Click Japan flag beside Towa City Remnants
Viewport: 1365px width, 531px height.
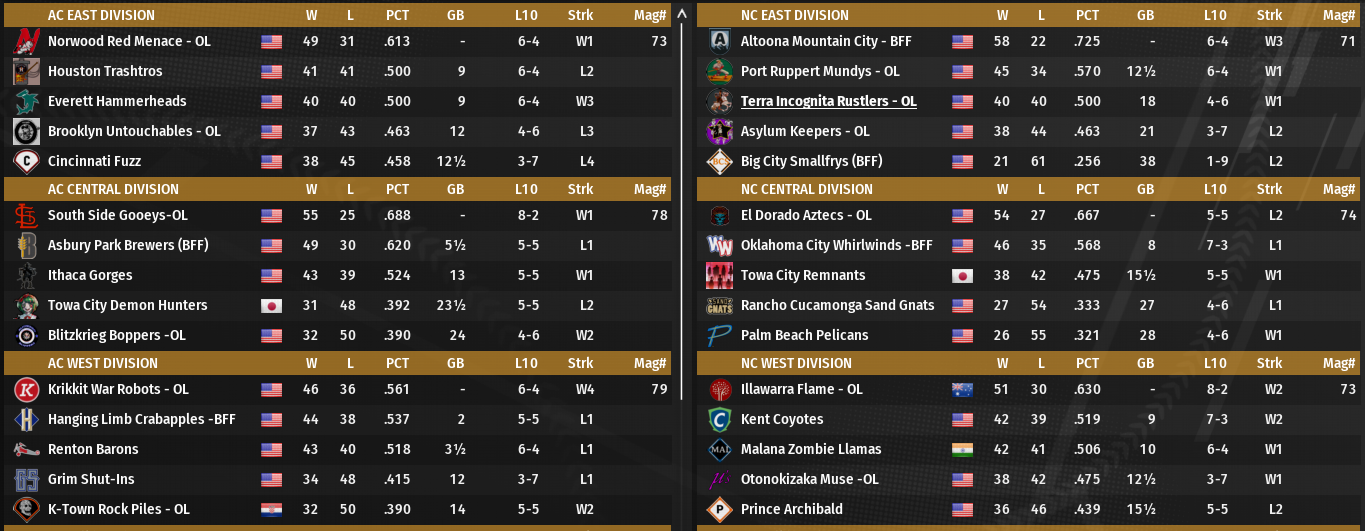click(962, 276)
